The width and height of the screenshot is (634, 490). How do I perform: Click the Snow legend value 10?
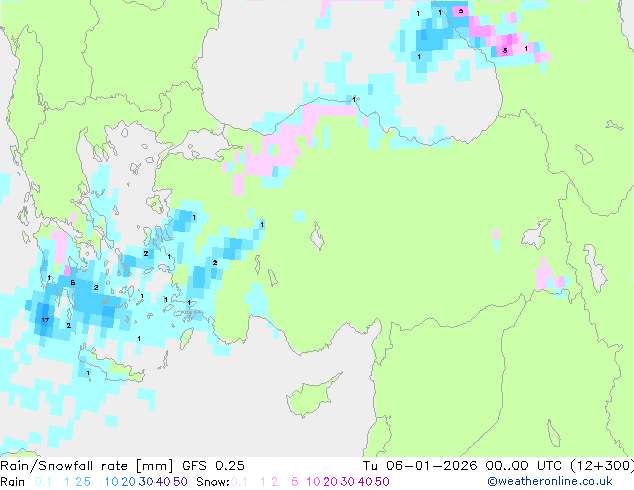(x=313, y=482)
